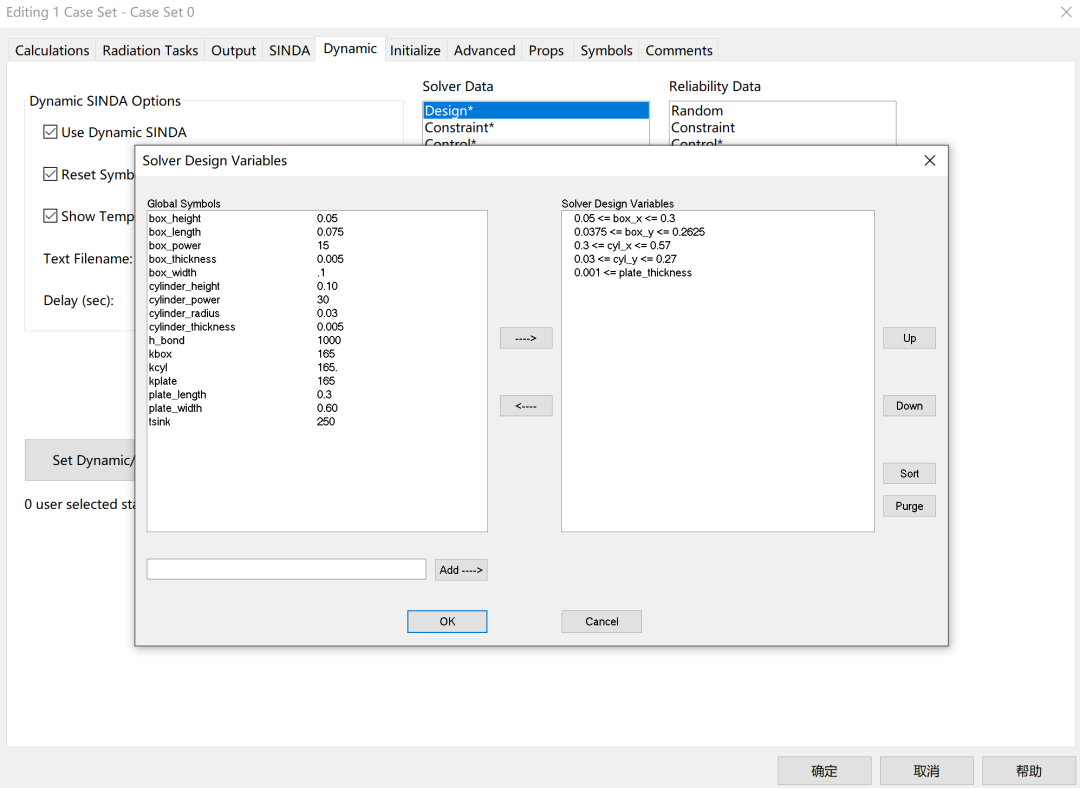The width and height of the screenshot is (1080, 788).
Task: Click the Set Dynamic button
Action: tap(80, 460)
